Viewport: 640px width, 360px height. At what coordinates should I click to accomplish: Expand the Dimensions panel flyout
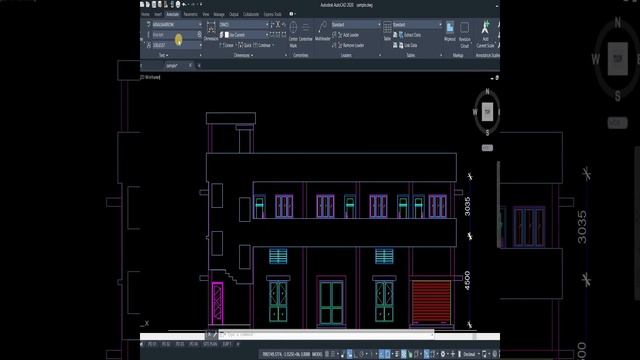243,55
